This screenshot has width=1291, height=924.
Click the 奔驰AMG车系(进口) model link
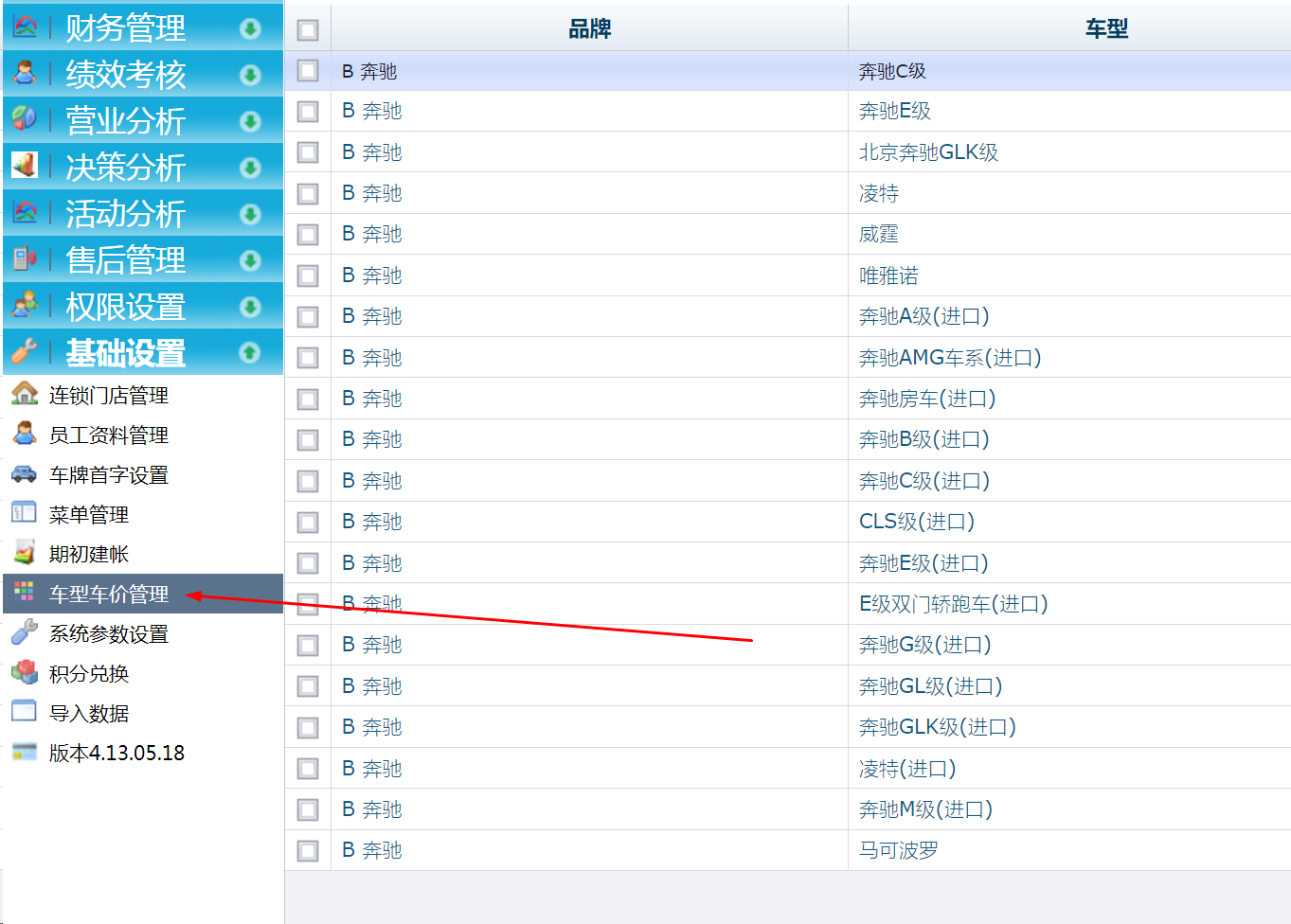(949, 358)
